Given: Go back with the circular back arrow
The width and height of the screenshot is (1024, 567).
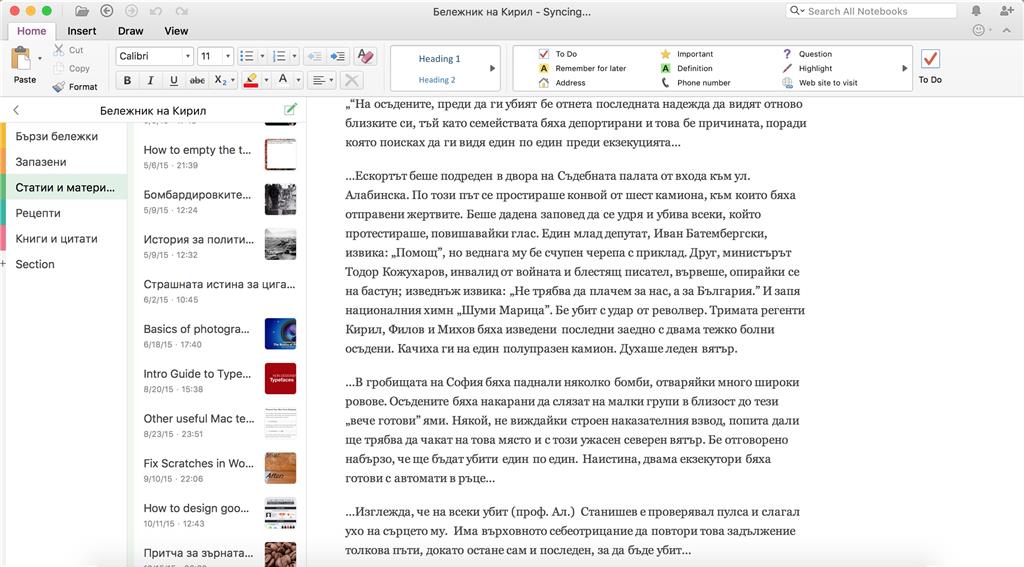Looking at the screenshot, I should (x=106, y=11).
